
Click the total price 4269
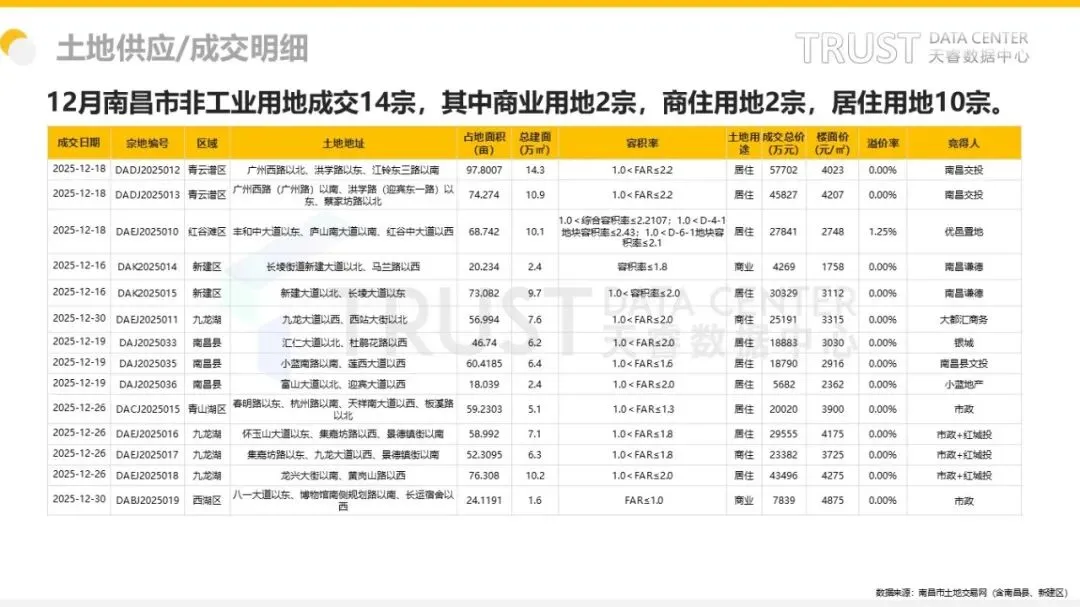click(x=783, y=267)
